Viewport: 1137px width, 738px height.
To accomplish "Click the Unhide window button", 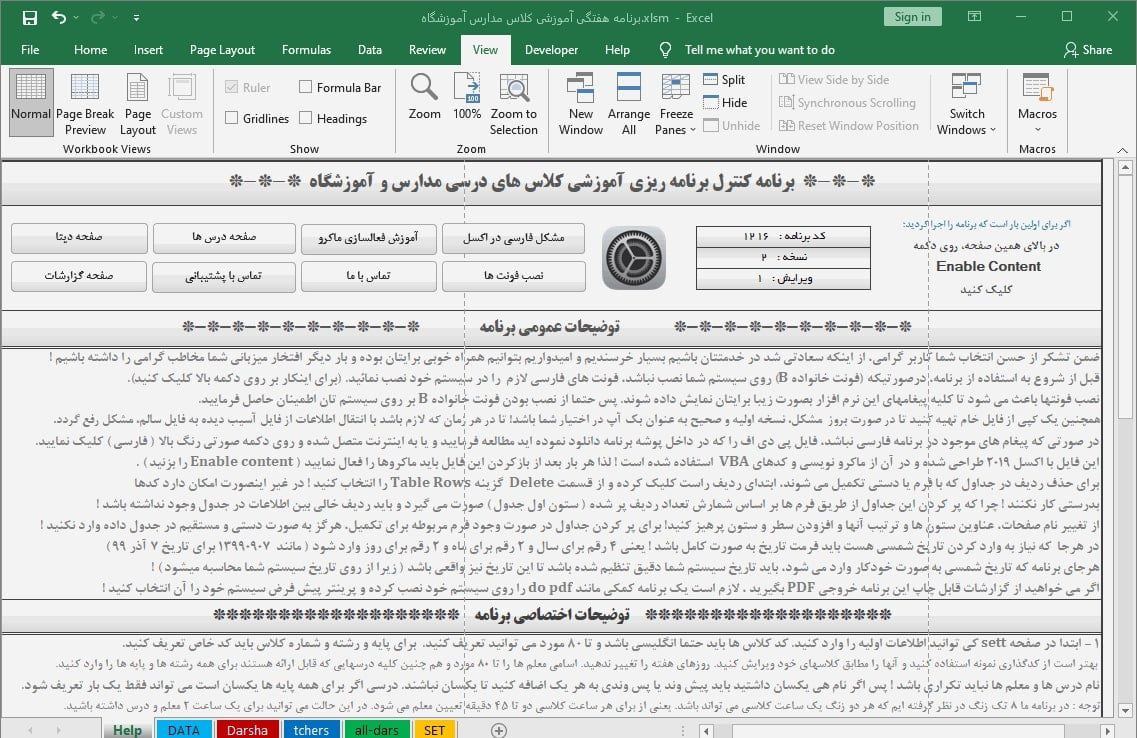I will pos(732,125).
